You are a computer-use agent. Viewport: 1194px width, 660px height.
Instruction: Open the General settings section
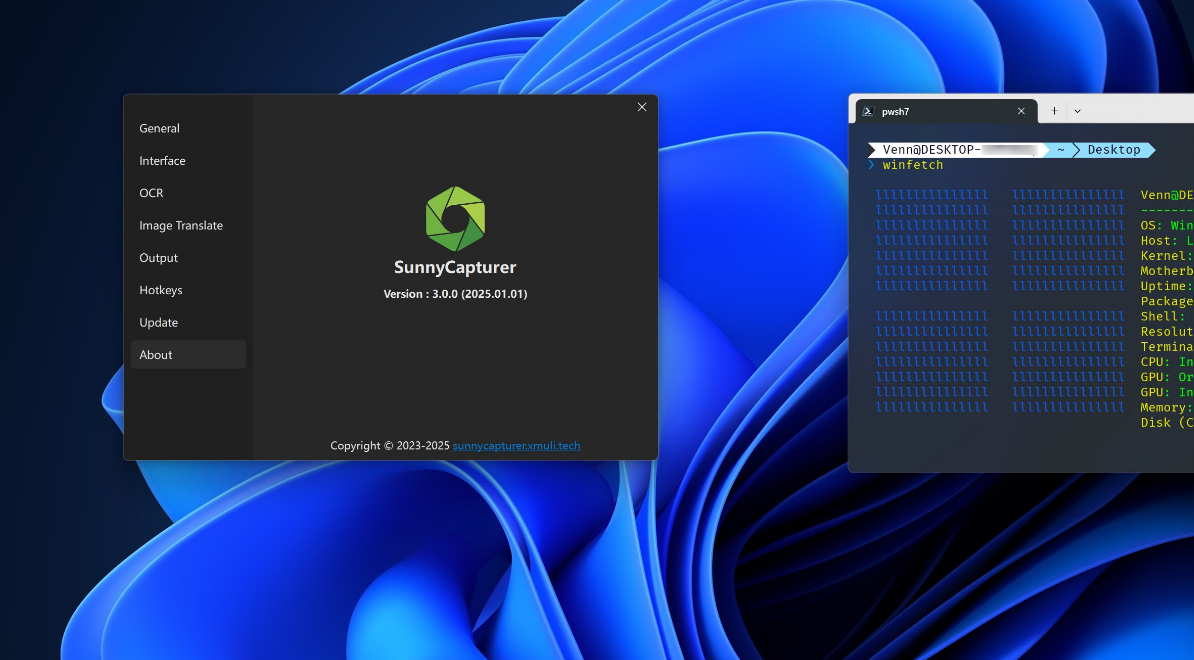[x=160, y=129]
